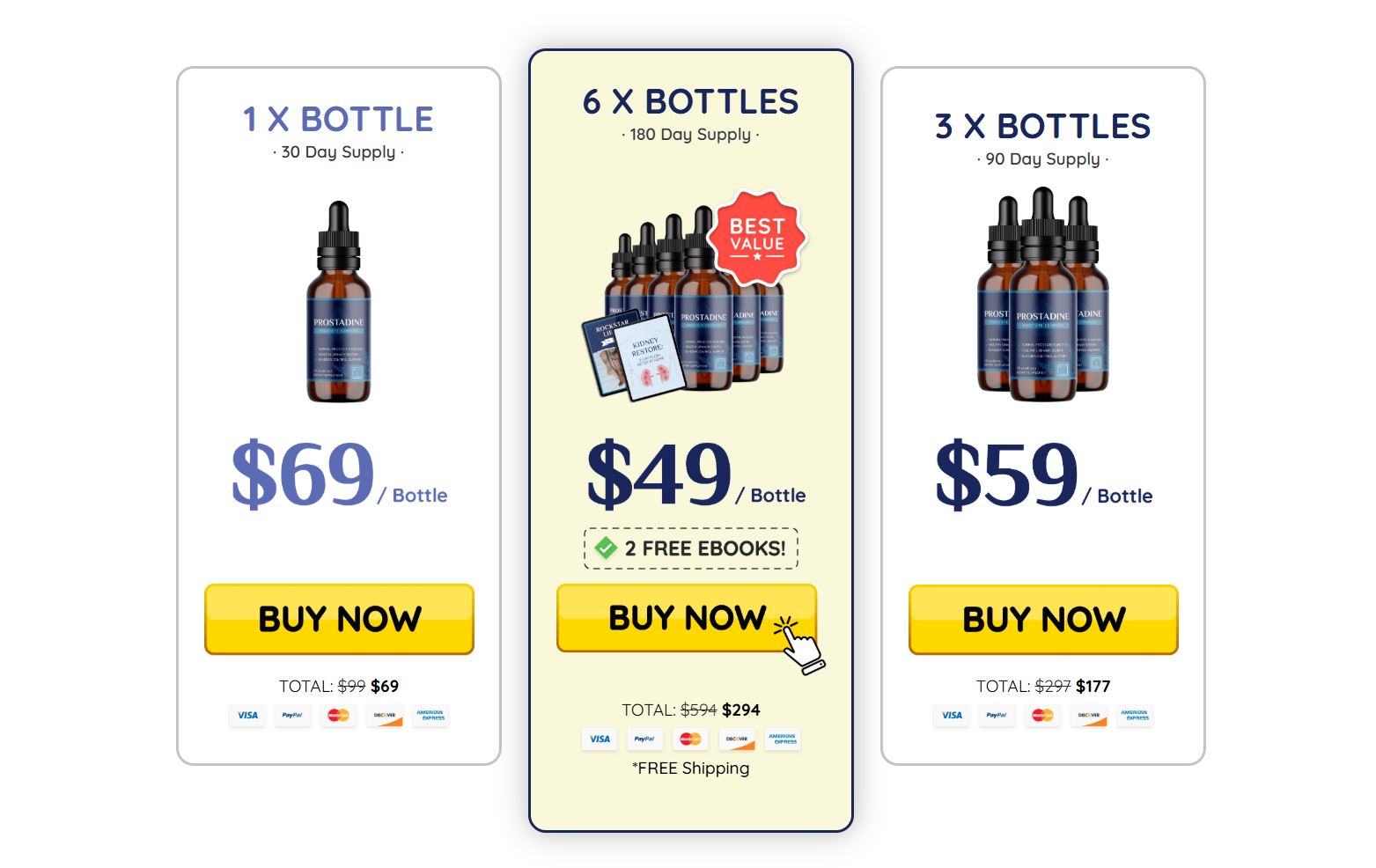
Task: Select the 6 X BOTTLES heading
Action: coord(691,102)
